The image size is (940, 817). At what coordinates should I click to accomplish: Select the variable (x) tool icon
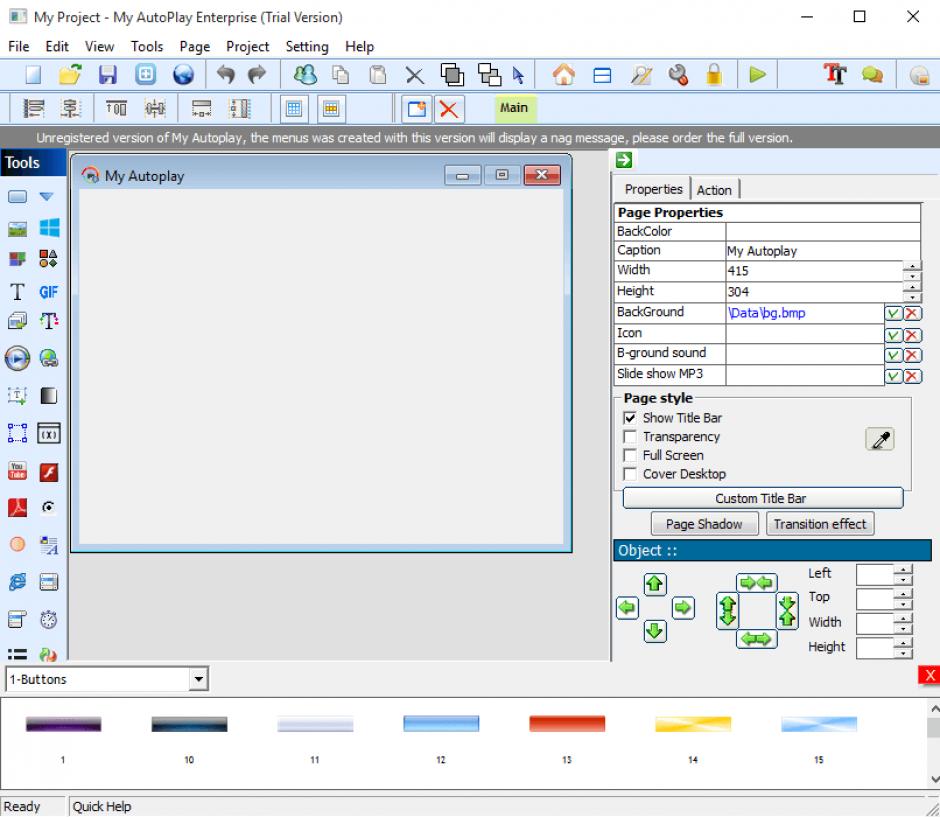[49, 433]
